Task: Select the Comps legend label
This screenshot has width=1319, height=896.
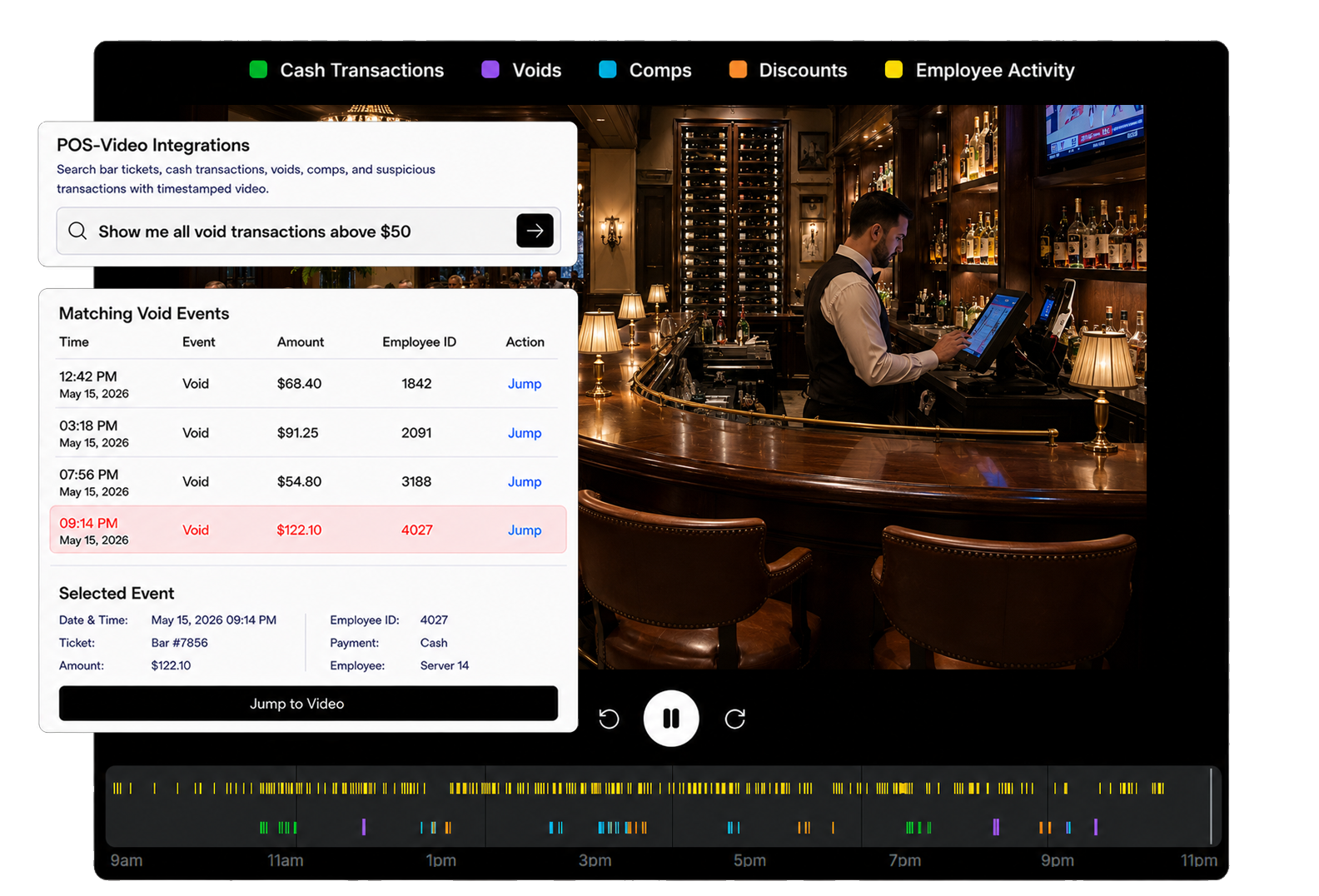Action: (660, 70)
